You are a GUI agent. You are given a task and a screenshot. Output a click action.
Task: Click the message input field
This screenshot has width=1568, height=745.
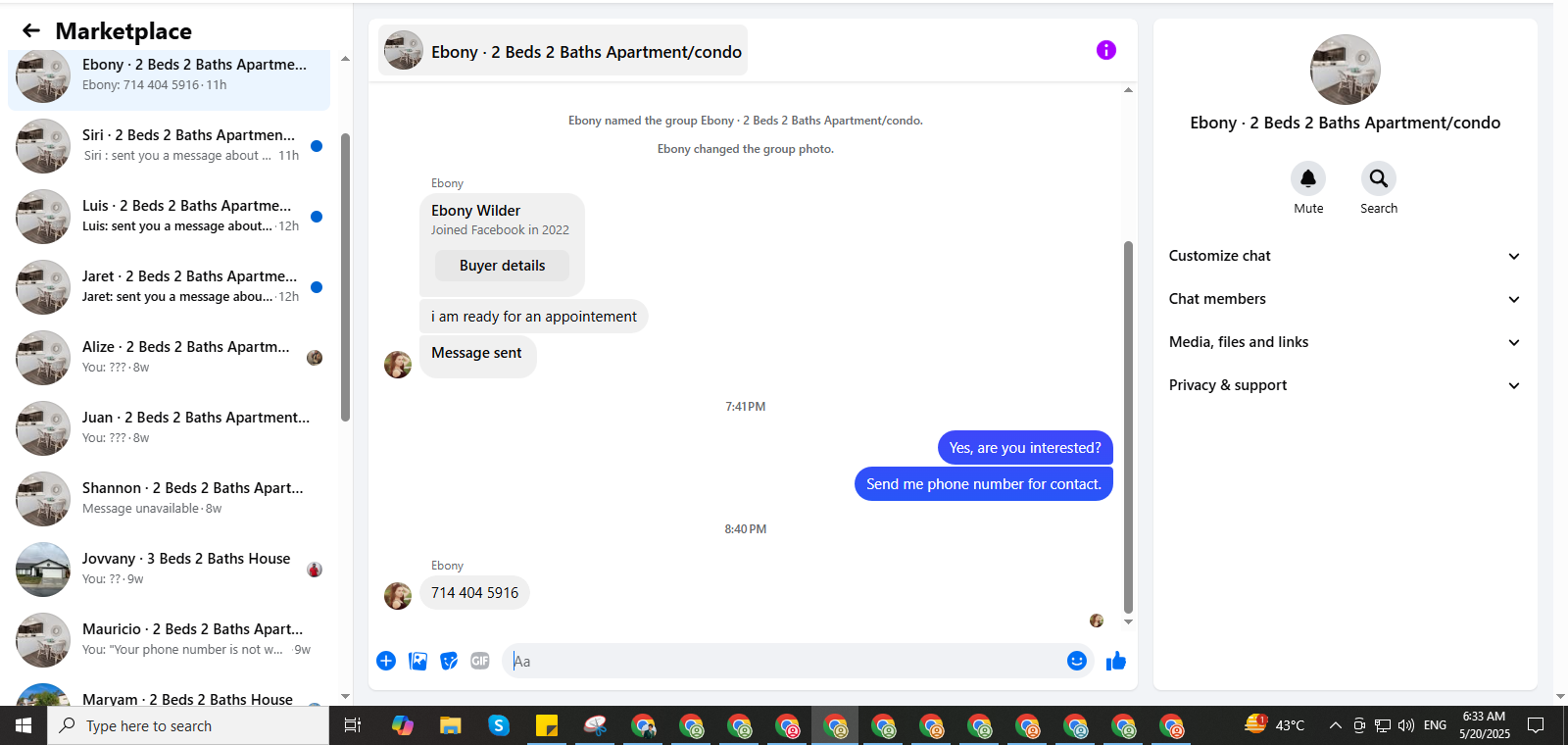click(x=784, y=661)
